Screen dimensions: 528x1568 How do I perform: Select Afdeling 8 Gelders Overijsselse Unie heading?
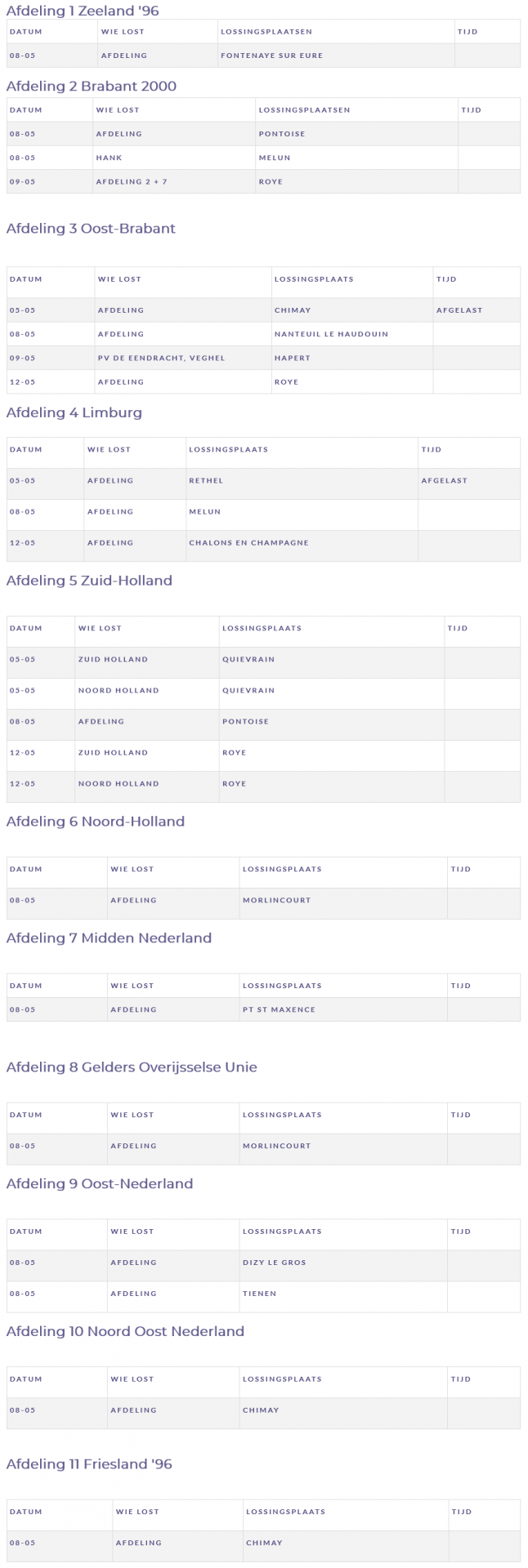coord(132,1067)
